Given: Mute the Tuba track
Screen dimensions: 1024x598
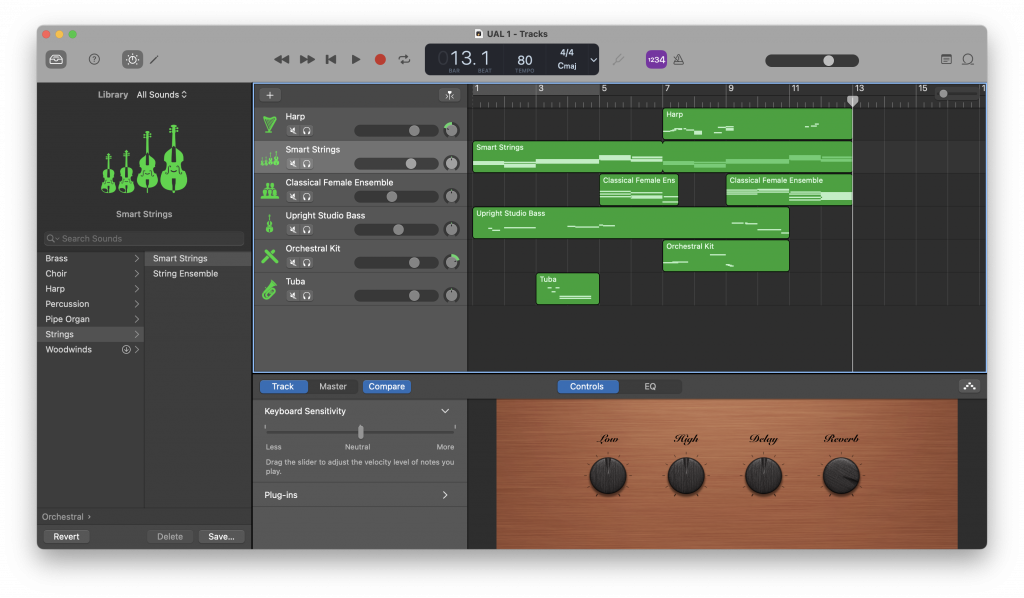Looking at the screenshot, I should [293, 296].
